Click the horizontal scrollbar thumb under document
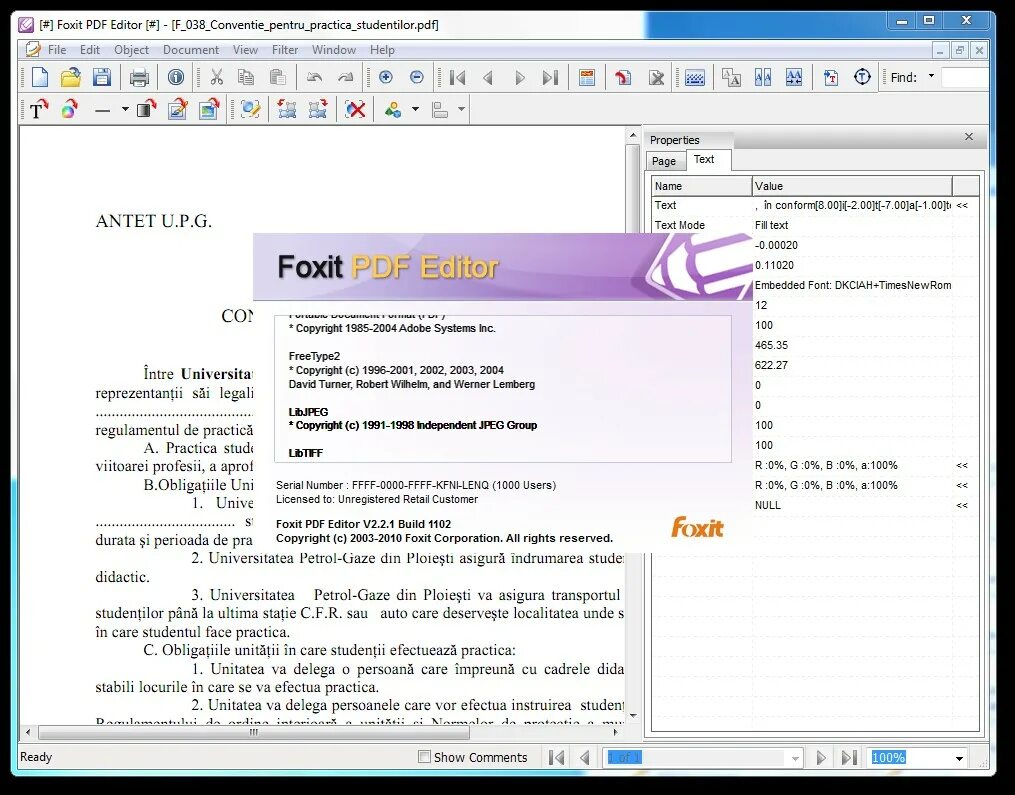 [x=254, y=732]
